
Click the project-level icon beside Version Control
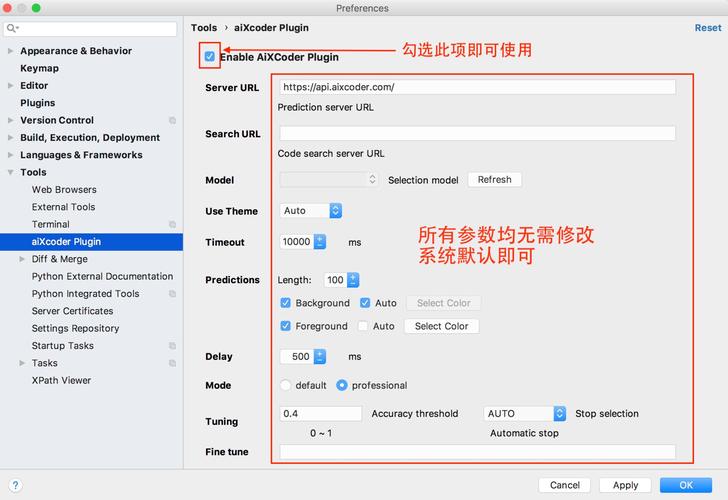(172, 120)
